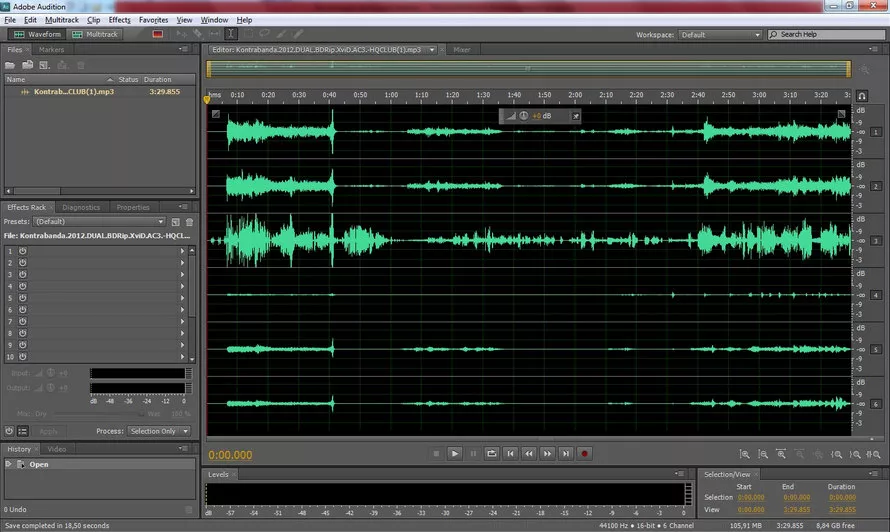Toggle channel 6 enable button
This screenshot has width=890, height=532.
coord(876,404)
